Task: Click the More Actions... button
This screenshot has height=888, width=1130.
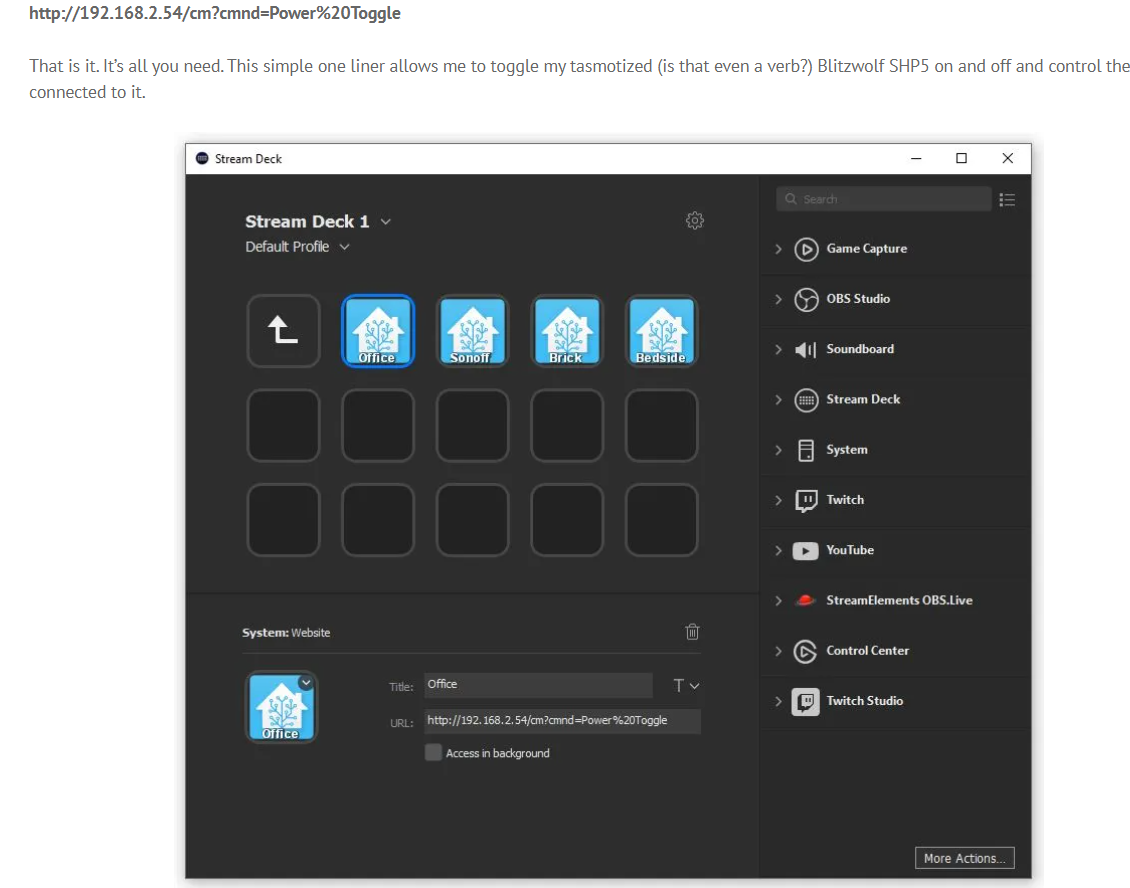Action: click(964, 858)
